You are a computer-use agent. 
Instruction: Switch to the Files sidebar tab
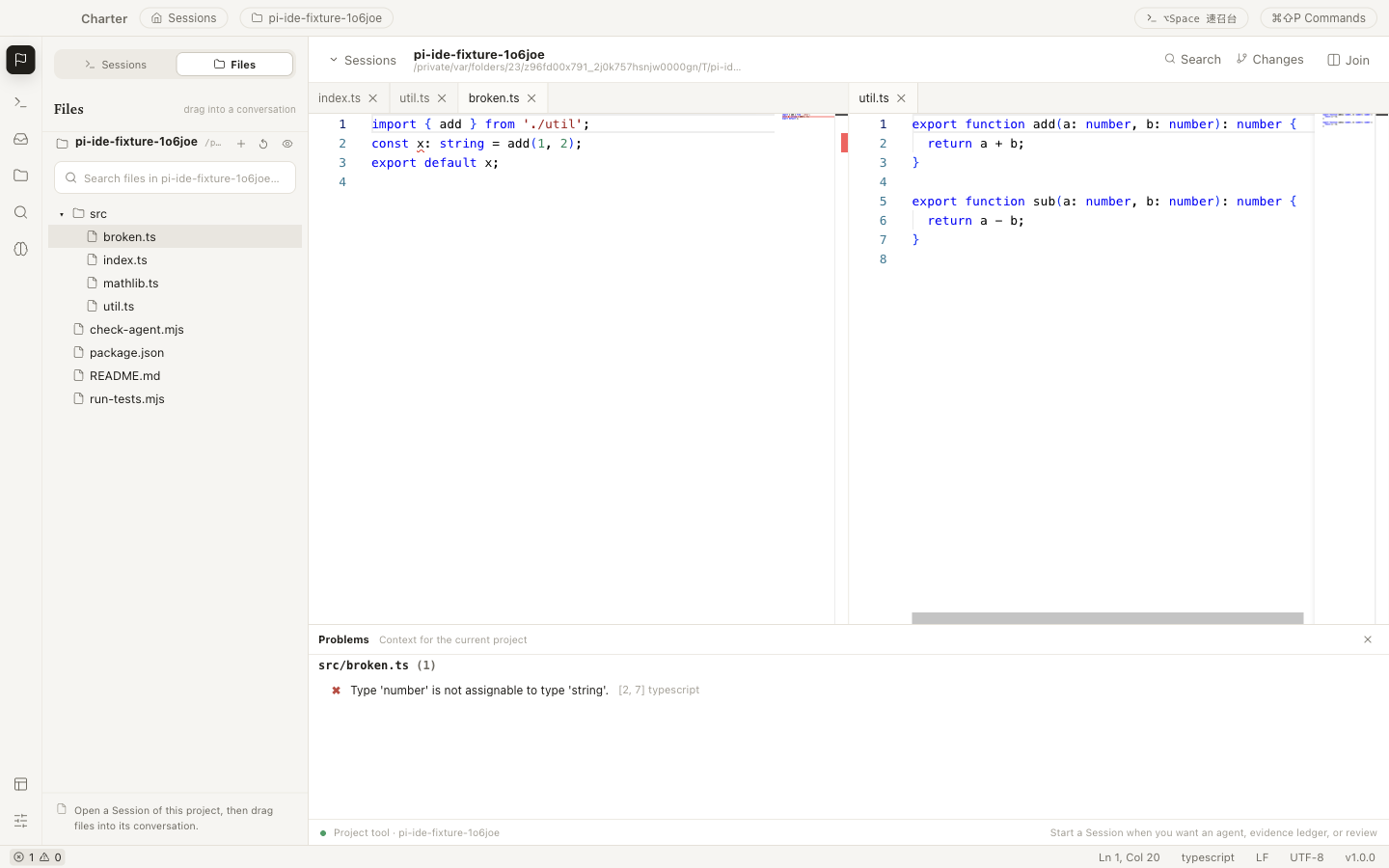[x=234, y=65]
